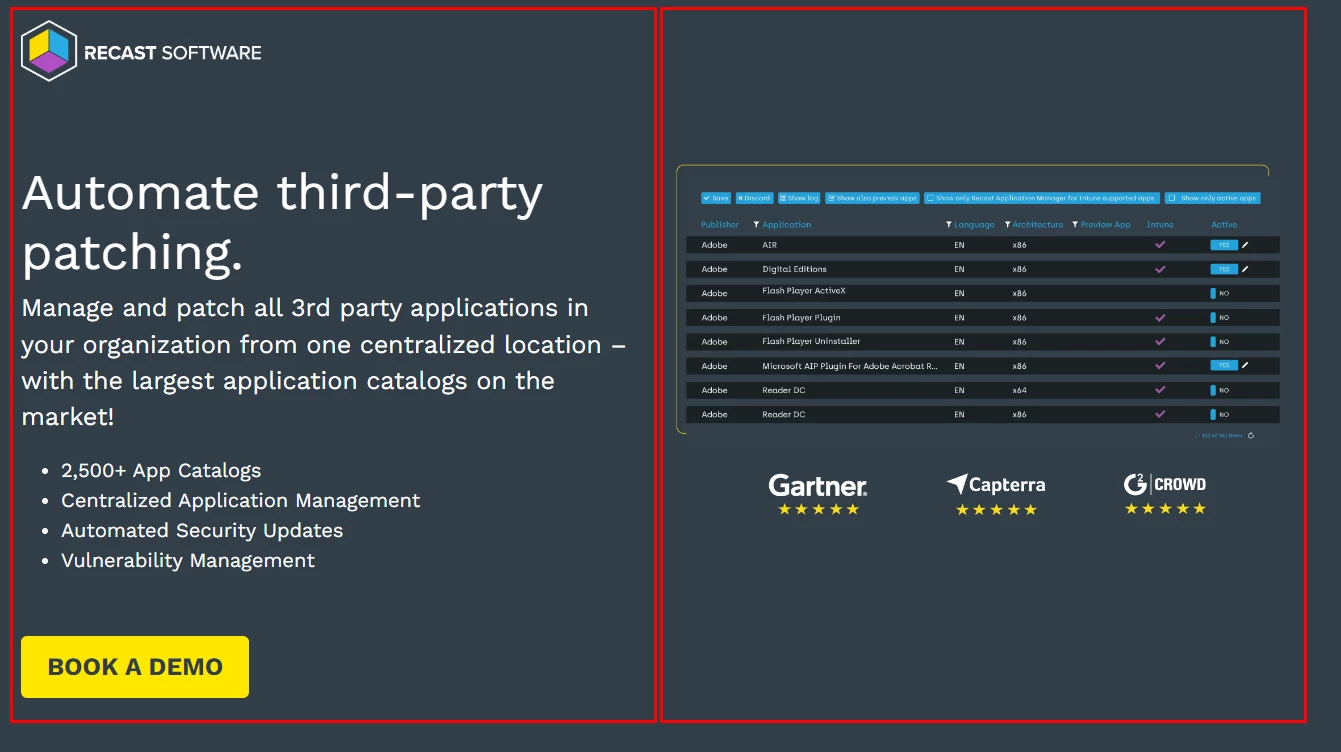This screenshot has width=1341, height=752.
Task: Click the application table screenshot thumbnail
Action: click(x=978, y=305)
